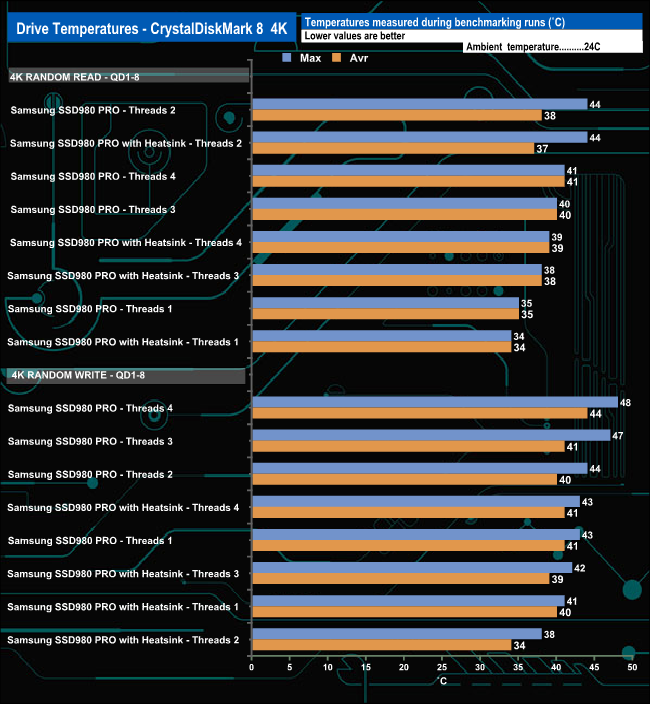The height and width of the screenshot is (704, 650).
Task: Click the blue Max bar valued 42
Action: (x=412, y=568)
